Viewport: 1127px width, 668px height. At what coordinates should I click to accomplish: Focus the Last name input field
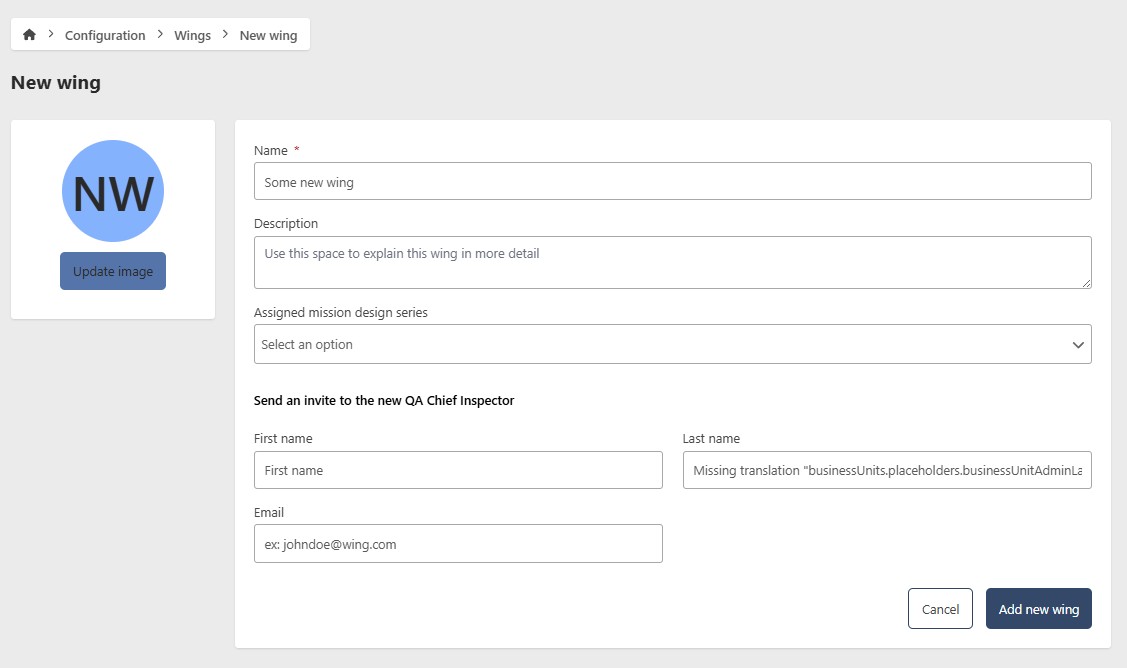click(x=887, y=470)
